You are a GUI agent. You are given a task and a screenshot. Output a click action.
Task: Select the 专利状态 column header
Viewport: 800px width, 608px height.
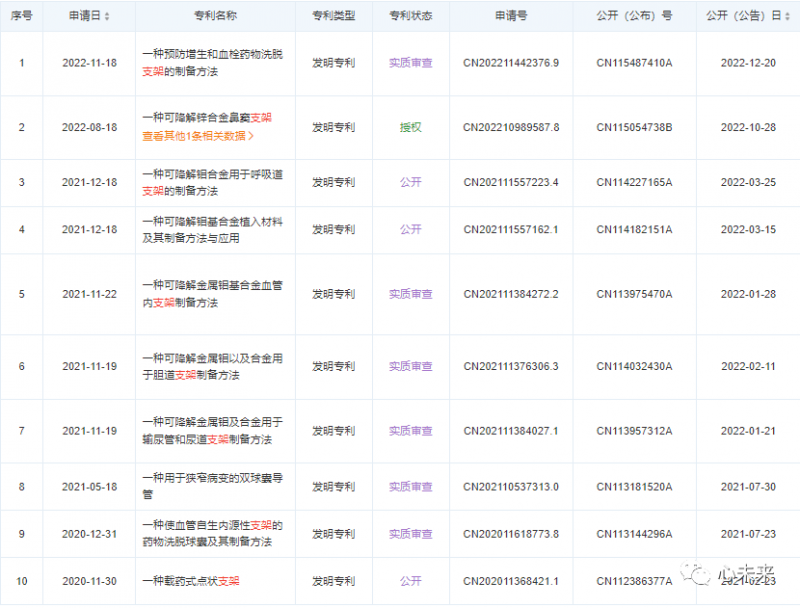(x=410, y=17)
